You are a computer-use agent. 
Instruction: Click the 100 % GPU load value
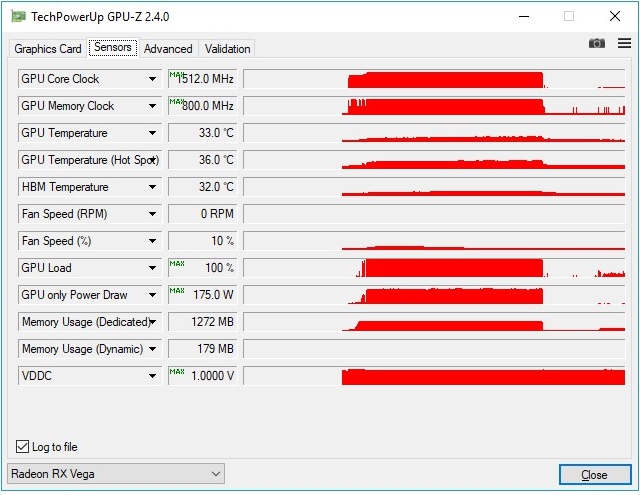(x=202, y=268)
